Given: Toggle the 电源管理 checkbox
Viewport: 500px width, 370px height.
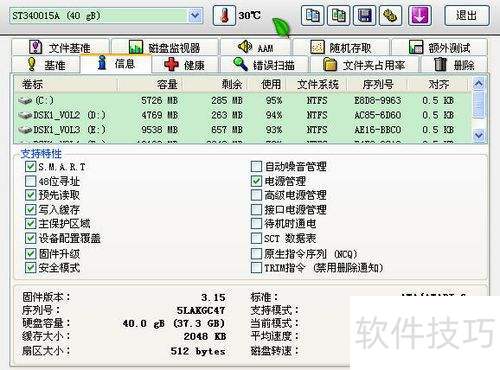Looking at the screenshot, I should [256, 181].
